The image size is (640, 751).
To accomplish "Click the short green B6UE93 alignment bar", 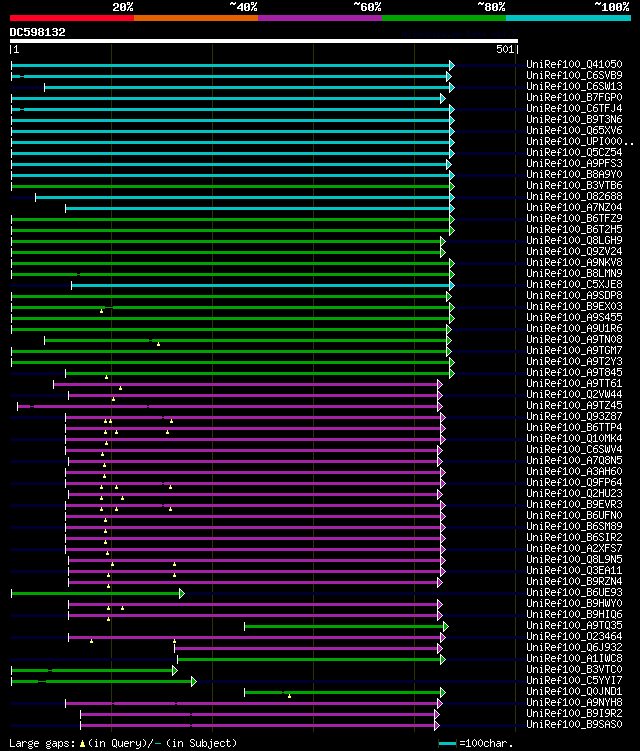I will [x=97, y=593].
